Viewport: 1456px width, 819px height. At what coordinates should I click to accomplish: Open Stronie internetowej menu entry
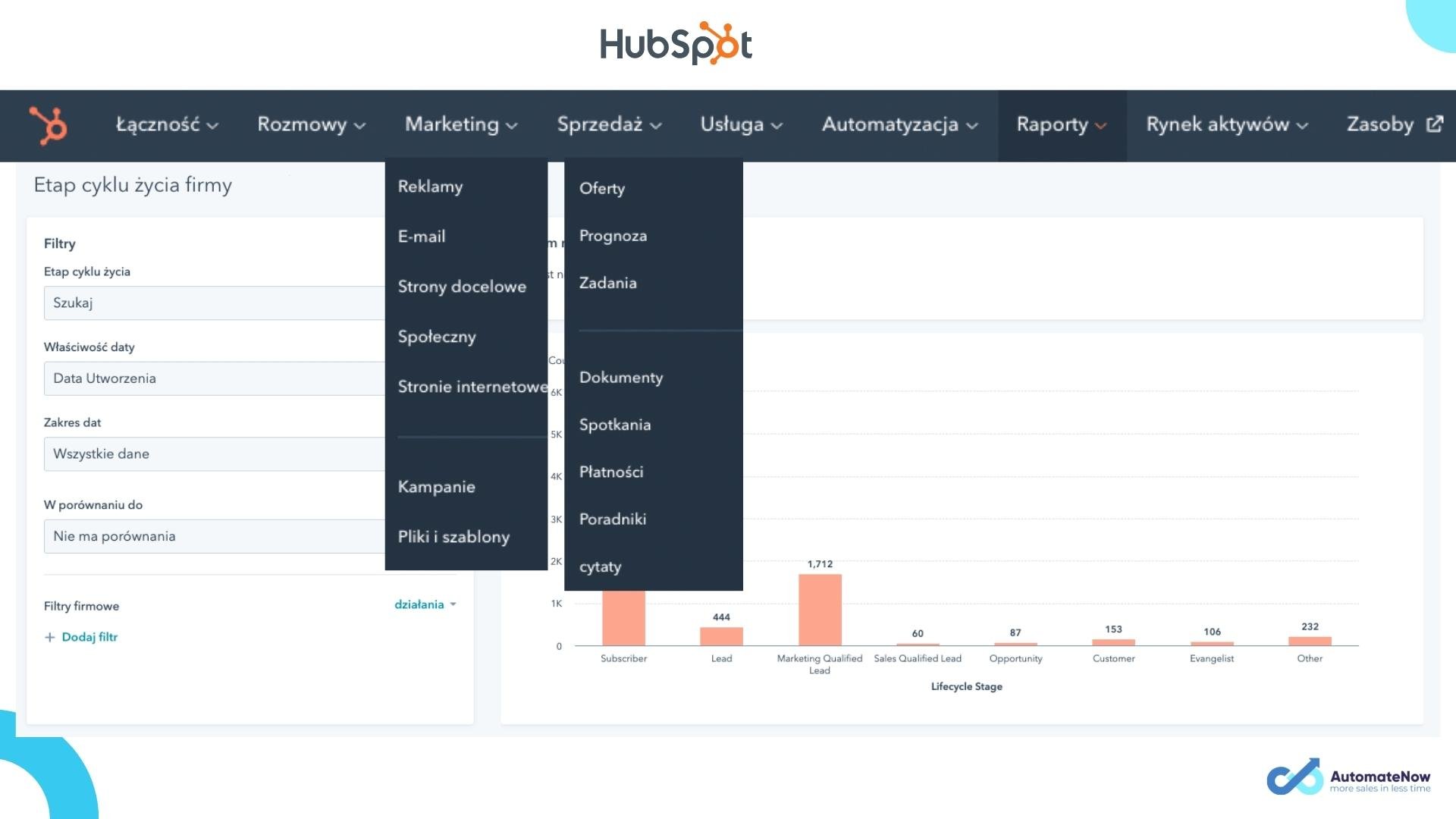click(x=472, y=387)
